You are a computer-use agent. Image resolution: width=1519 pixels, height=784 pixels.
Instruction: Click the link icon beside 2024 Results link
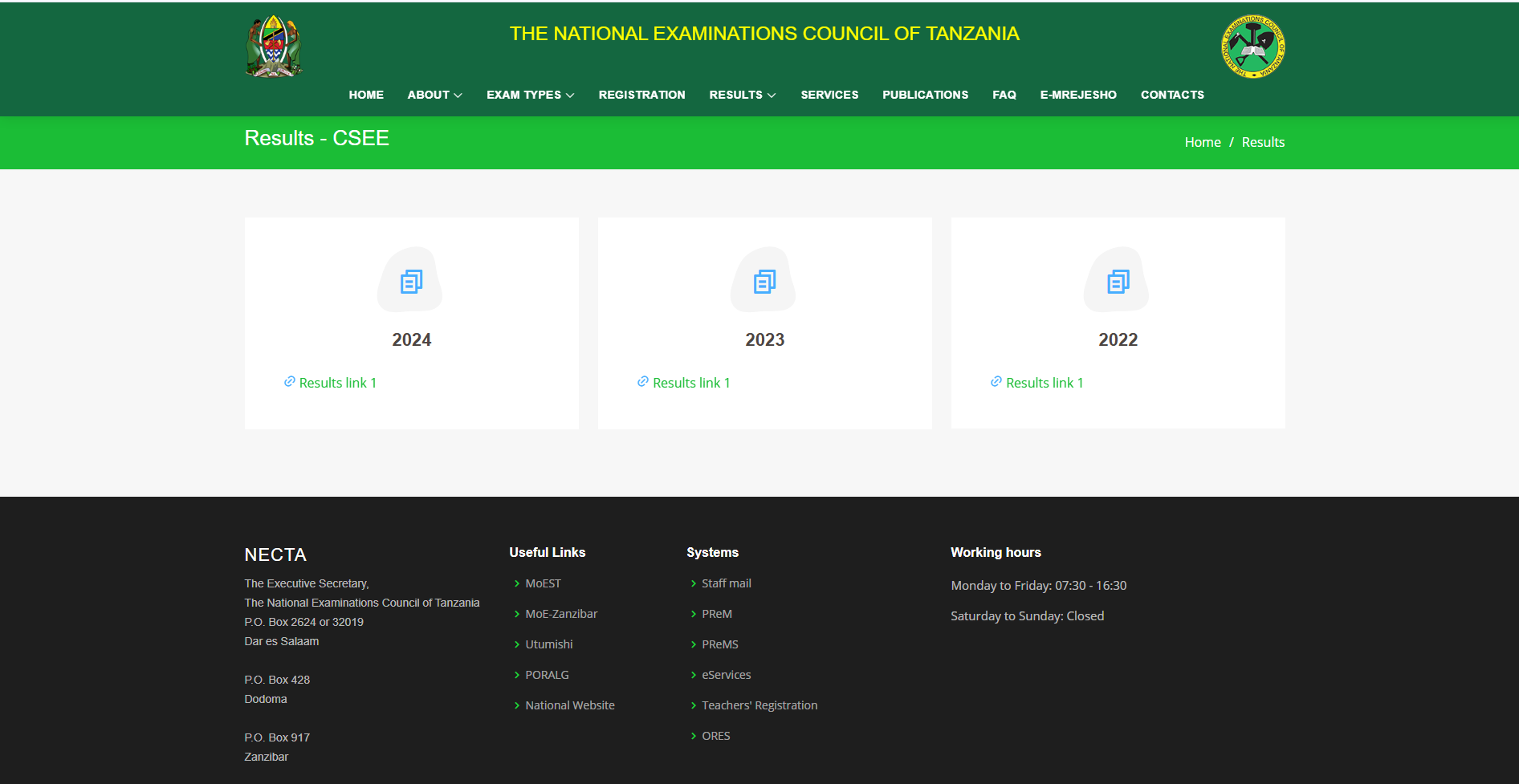point(289,381)
